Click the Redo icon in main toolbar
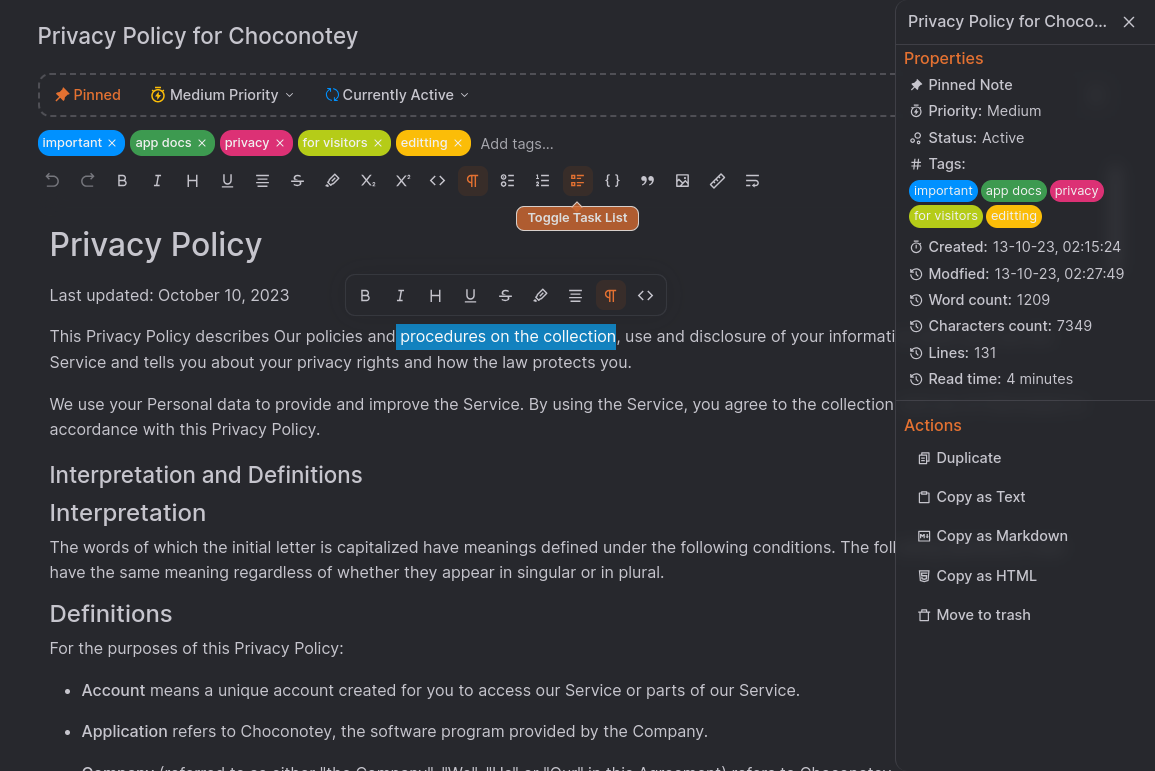The width and height of the screenshot is (1155, 771). tap(87, 180)
